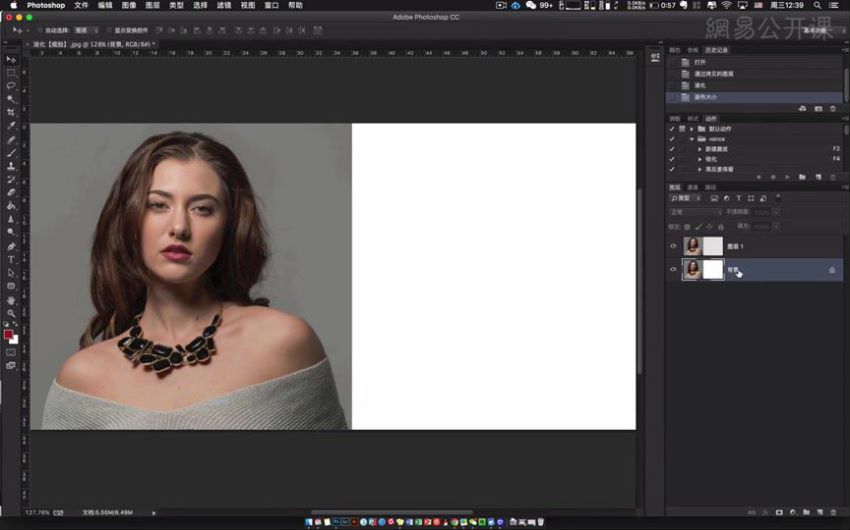850x530 pixels.
Task: Open the 文件 menu
Action: 81,5
